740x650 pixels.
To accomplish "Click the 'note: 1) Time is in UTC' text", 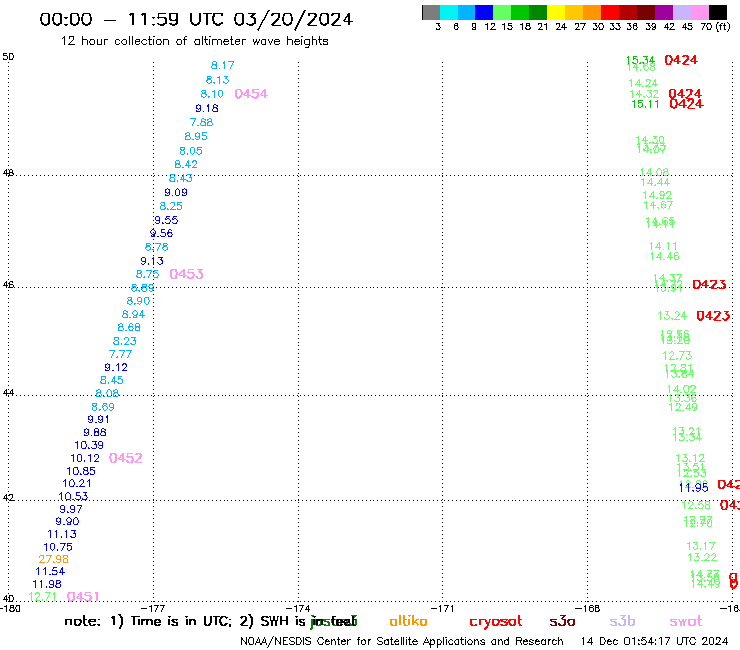I will [148, 621].
